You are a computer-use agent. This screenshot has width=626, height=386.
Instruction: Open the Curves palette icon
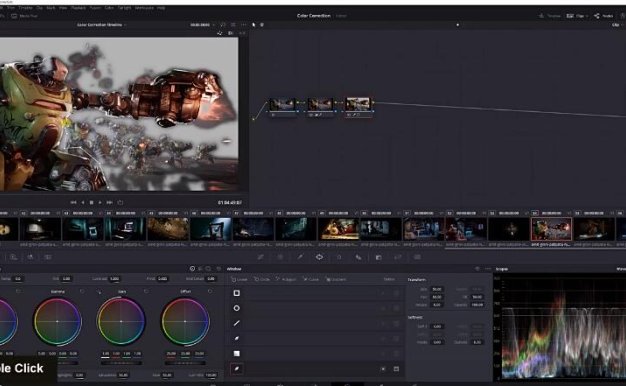pyautogui.click(x=261, y=257)
